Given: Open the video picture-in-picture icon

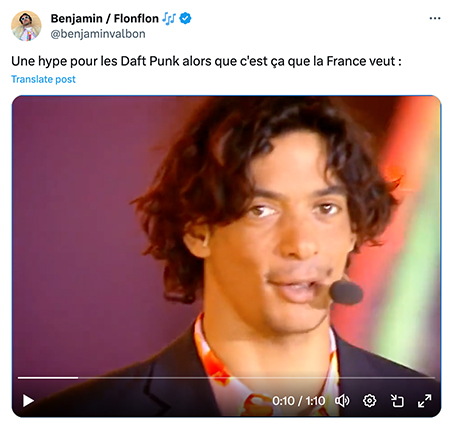Looking at the screenshot, I should [397, 400].
